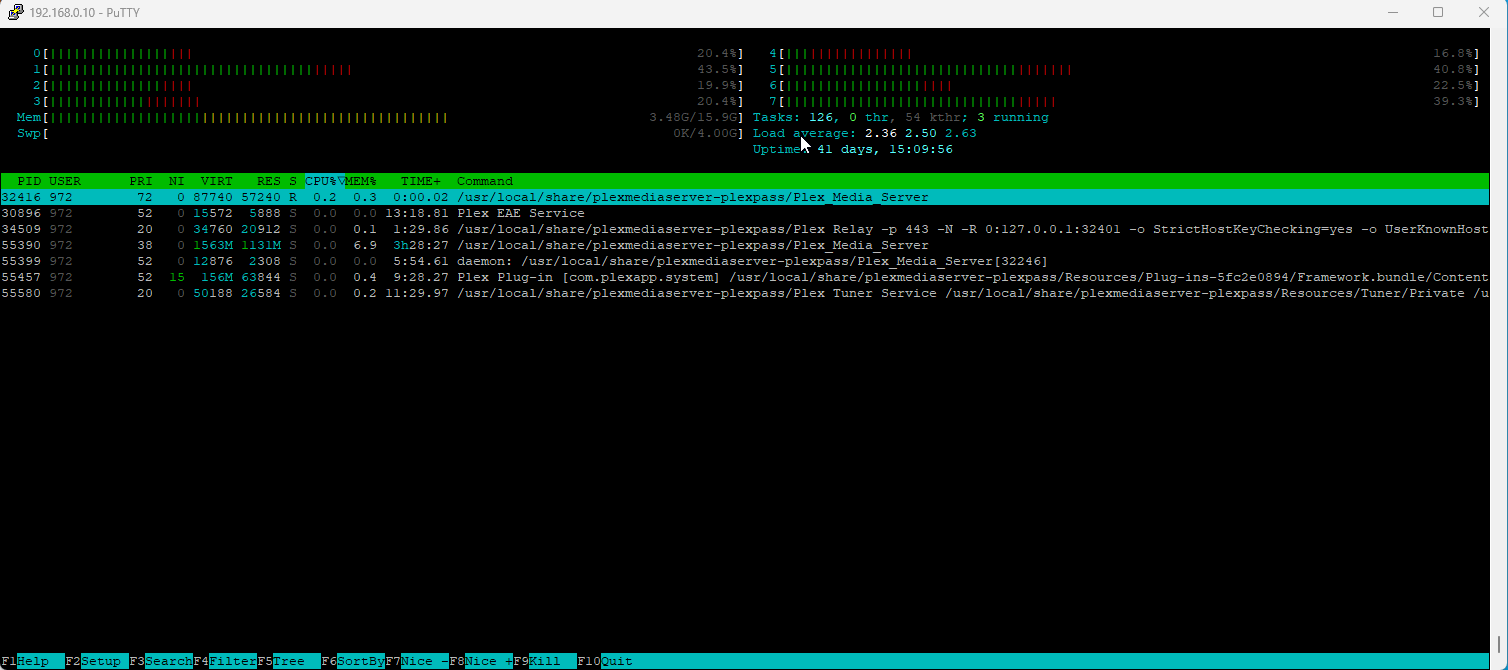Click F9 Kill in footer bar
1508x670 pixels.
[545, 661]
